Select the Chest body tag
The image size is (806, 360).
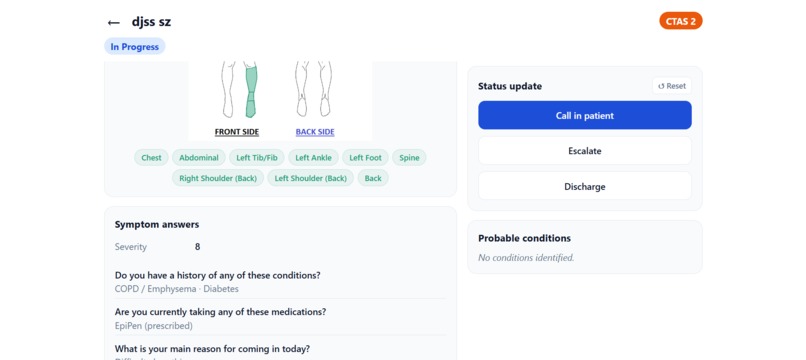click(151, 158)
